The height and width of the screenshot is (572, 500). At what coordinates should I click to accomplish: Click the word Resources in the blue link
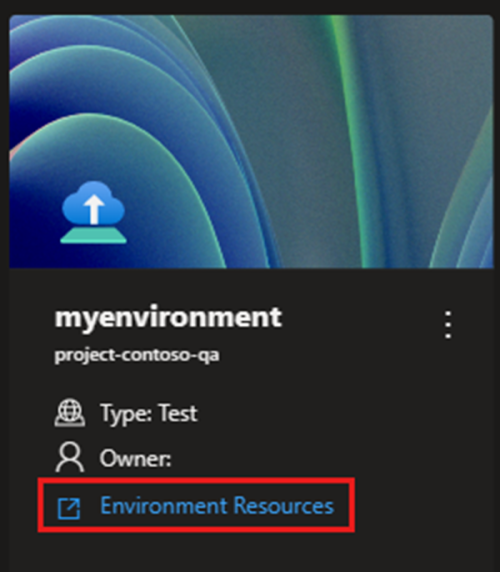[283, 506]
